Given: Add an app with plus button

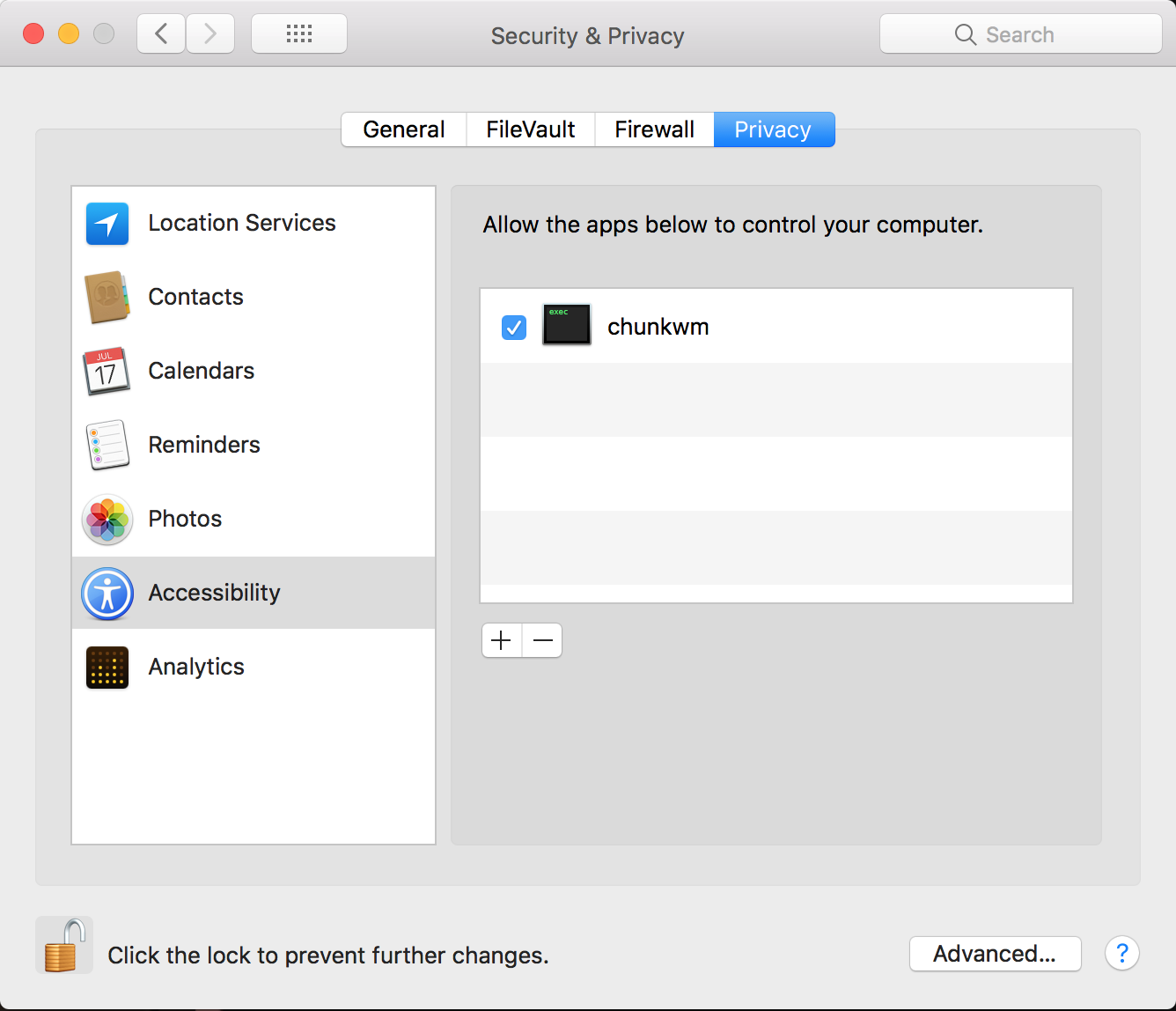Looking at the screenshot, I should click(x=502, y=640).
